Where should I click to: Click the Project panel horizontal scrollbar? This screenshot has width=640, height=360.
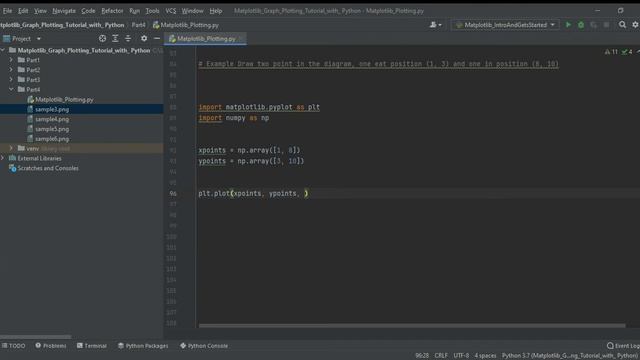click(x=36, y=337)
